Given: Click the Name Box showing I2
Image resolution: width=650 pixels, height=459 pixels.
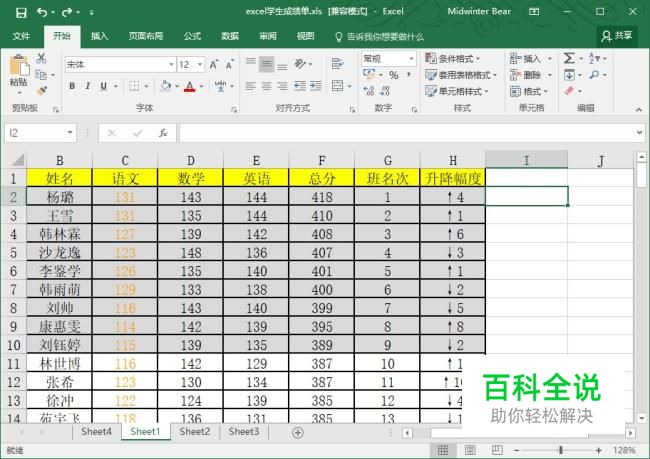Looking at the screenshot, I should click(x=40, y=133).
